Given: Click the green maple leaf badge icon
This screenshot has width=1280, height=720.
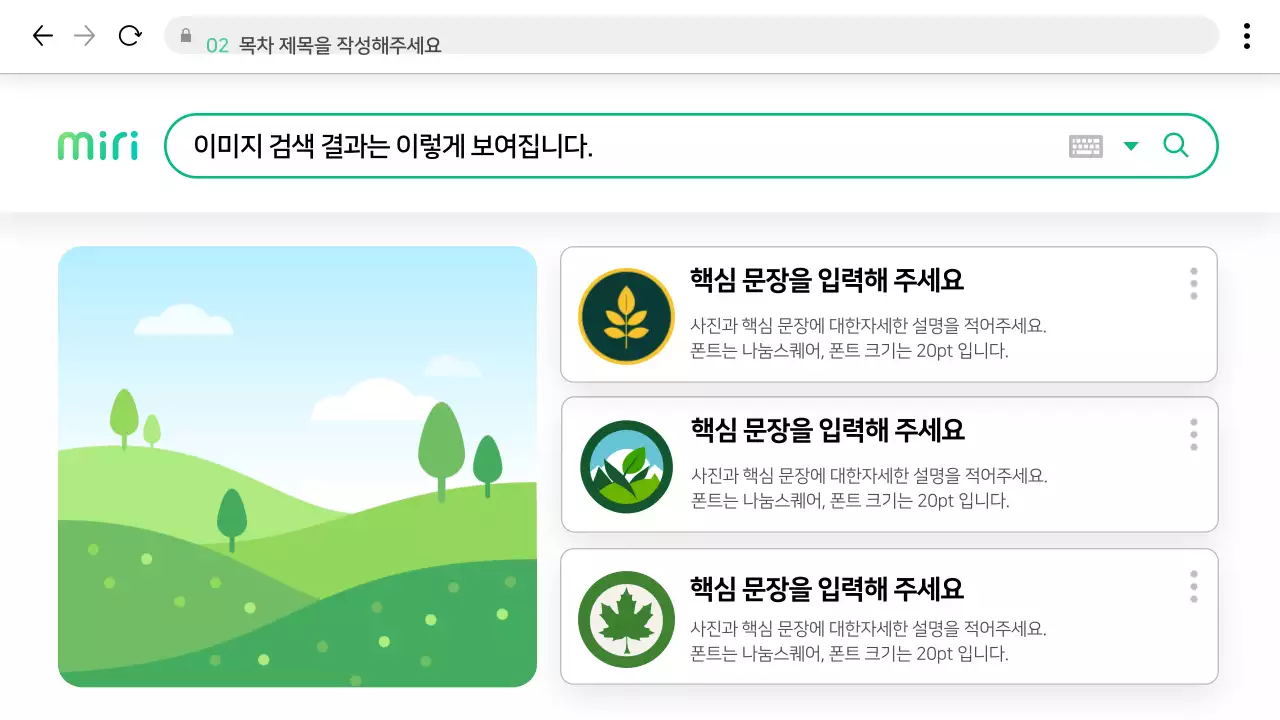Looking at the screenshot, I should pyautogui.click(x=625, y=618).
